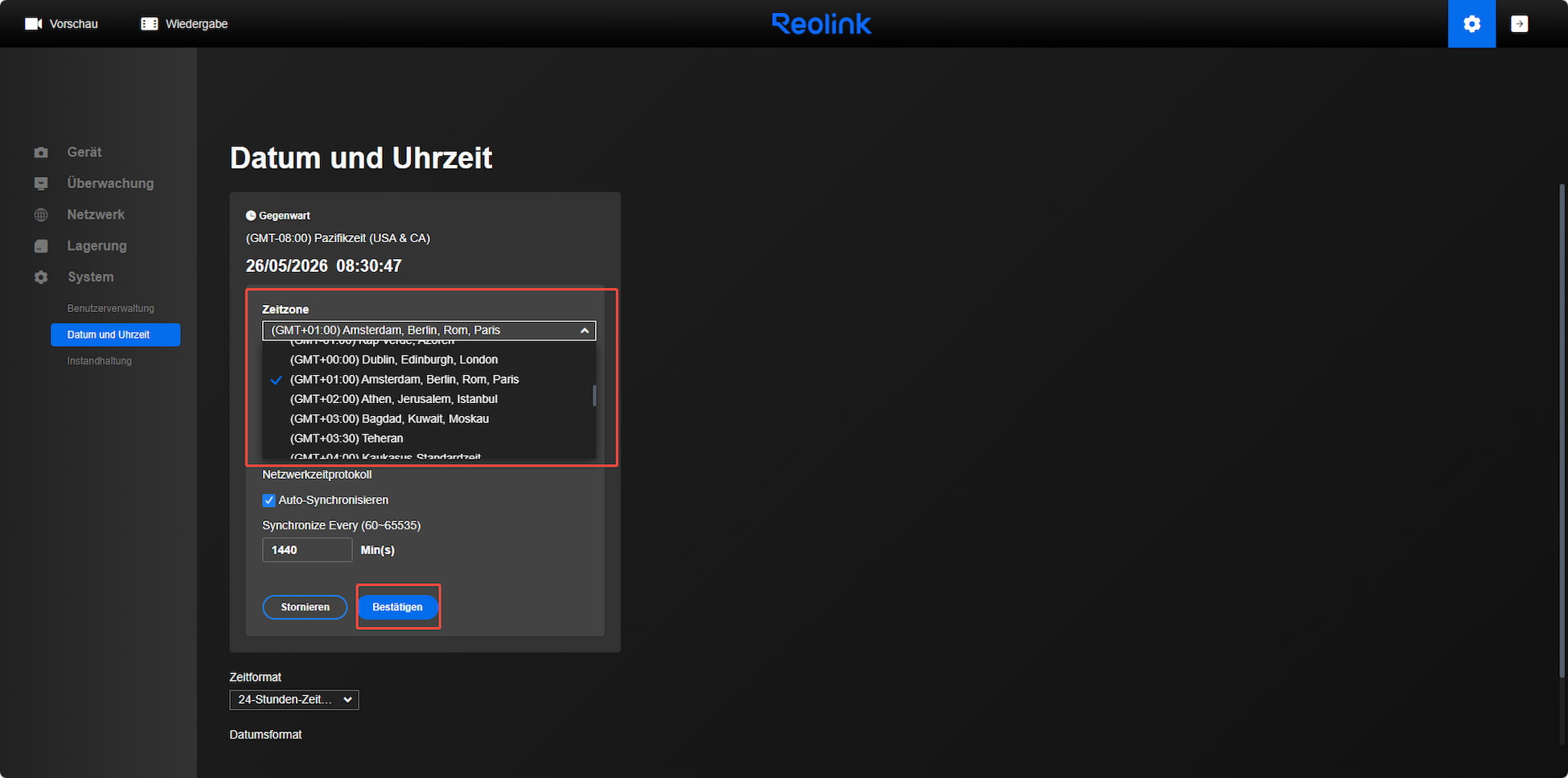Collapse the System section
This screenshot has width=1568, height=778.
[90, 277]
